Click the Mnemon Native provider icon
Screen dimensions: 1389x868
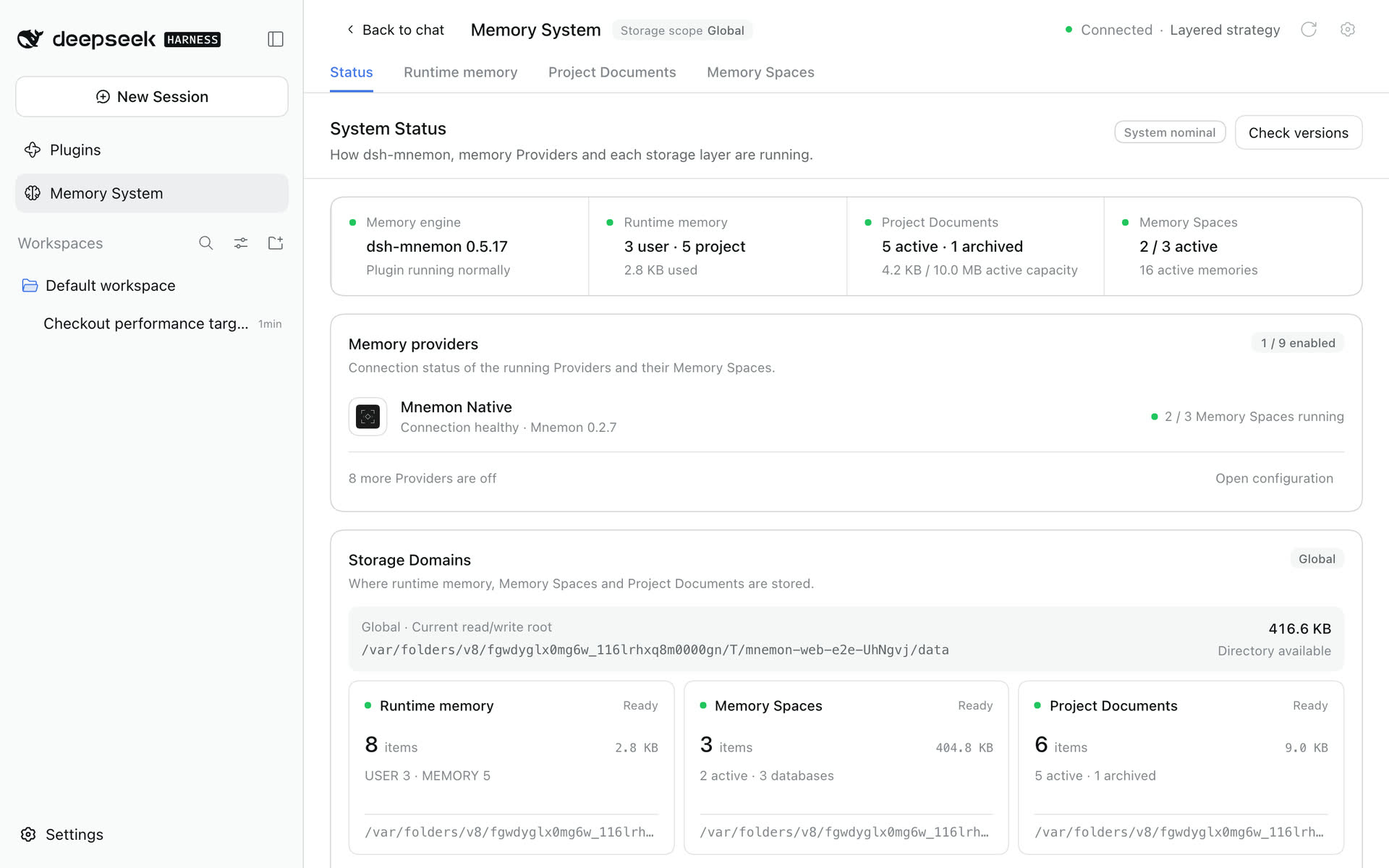pyautogui.click(x=368, y=417)
